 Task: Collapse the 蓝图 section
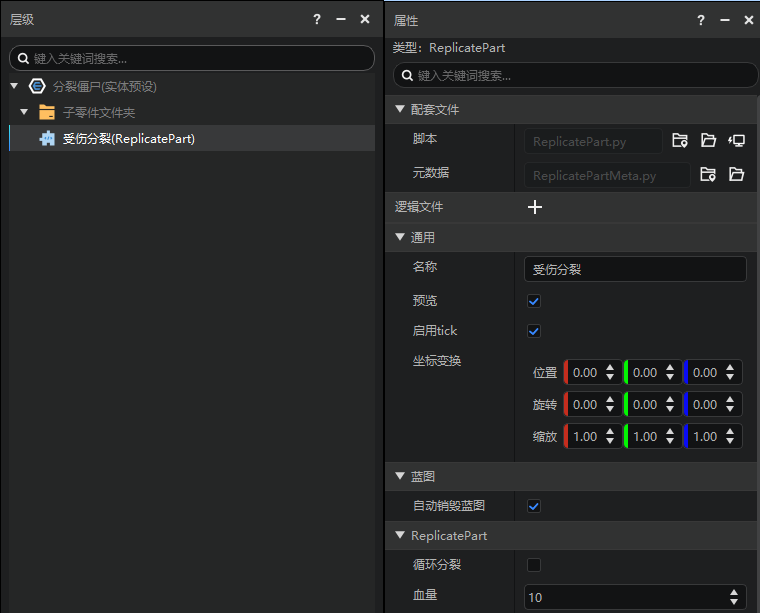(x=400, y=476)
